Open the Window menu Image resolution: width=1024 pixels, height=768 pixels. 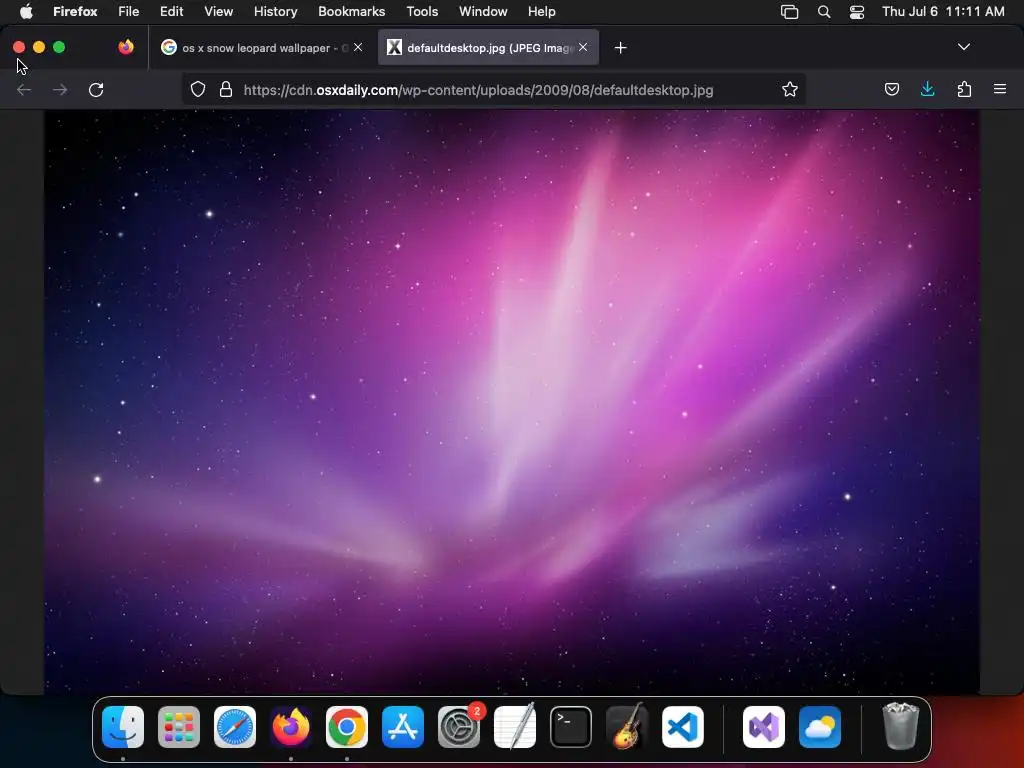(483, 12)
